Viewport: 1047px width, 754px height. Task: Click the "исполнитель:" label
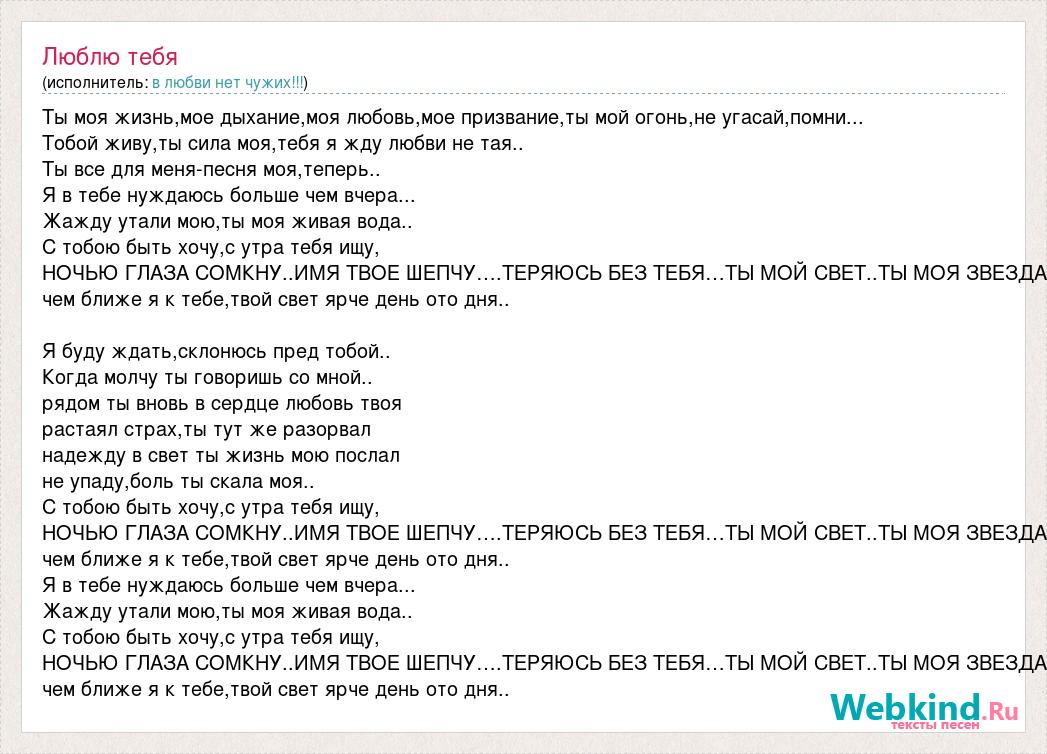[x=97, y=83]
